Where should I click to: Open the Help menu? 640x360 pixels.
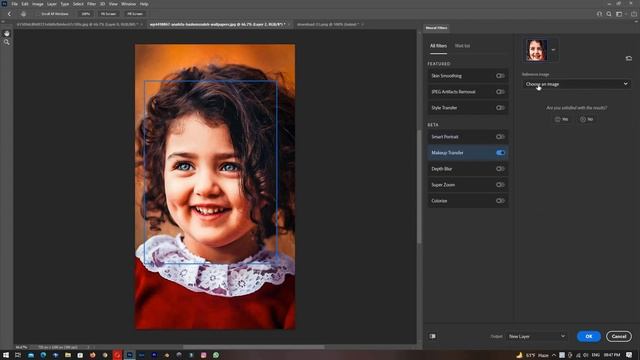[x=144, y=4]
